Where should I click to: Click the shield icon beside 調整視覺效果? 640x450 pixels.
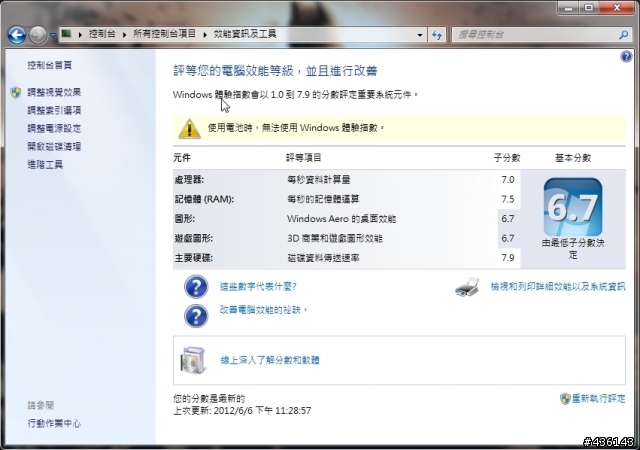pos(16,92)
